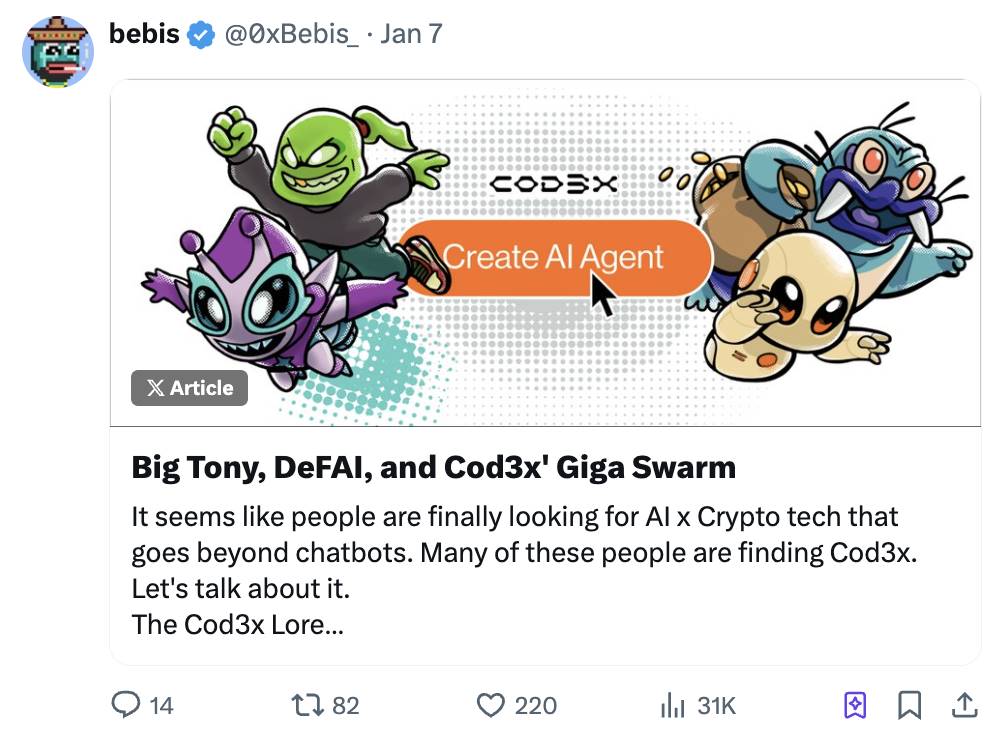This screenshot has height=740, width=1006.
Task: Open article title "Big Tony, DeFAI, and Cod3x' Giga Swarm"
Action: point(433,467)
